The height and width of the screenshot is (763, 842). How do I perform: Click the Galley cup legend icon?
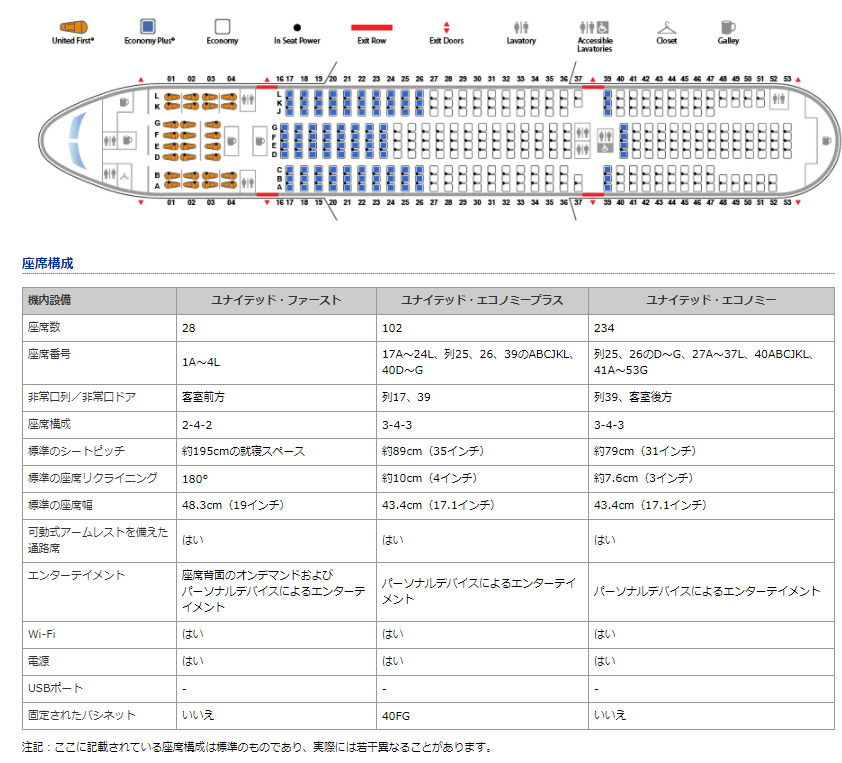click(727, 27)
